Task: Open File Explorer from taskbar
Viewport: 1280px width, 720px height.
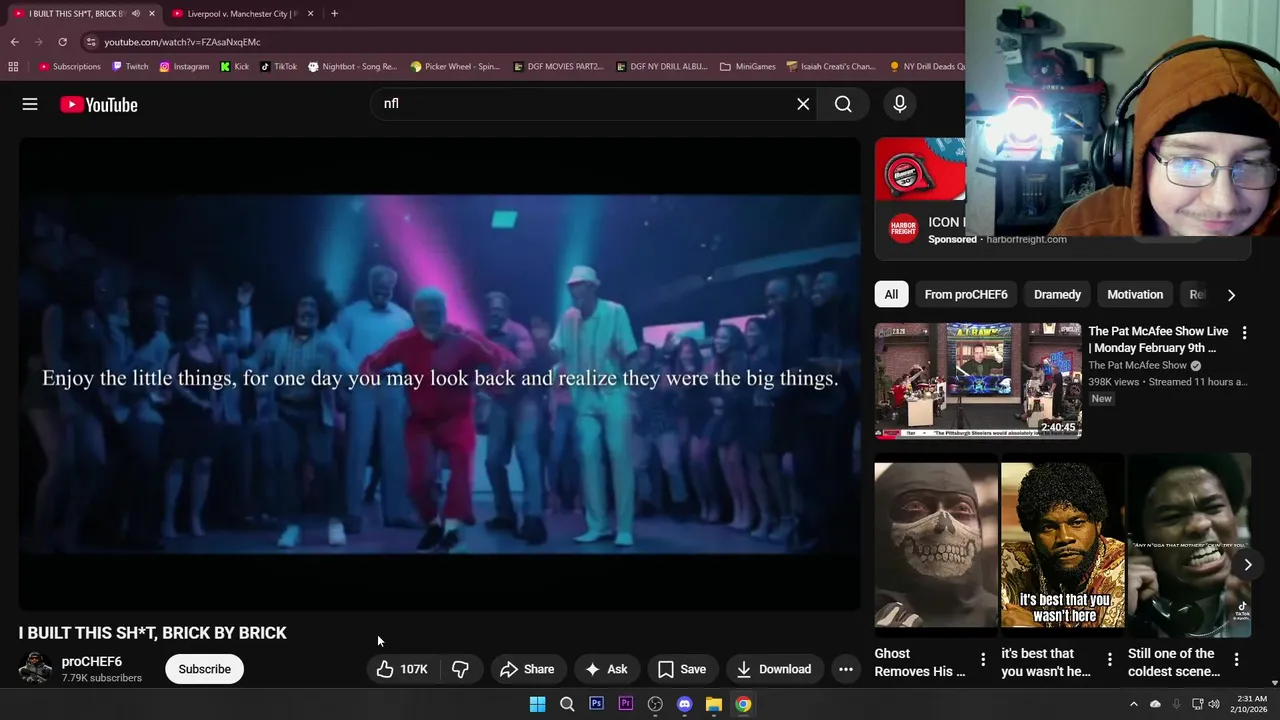Action: coord(714,704)
